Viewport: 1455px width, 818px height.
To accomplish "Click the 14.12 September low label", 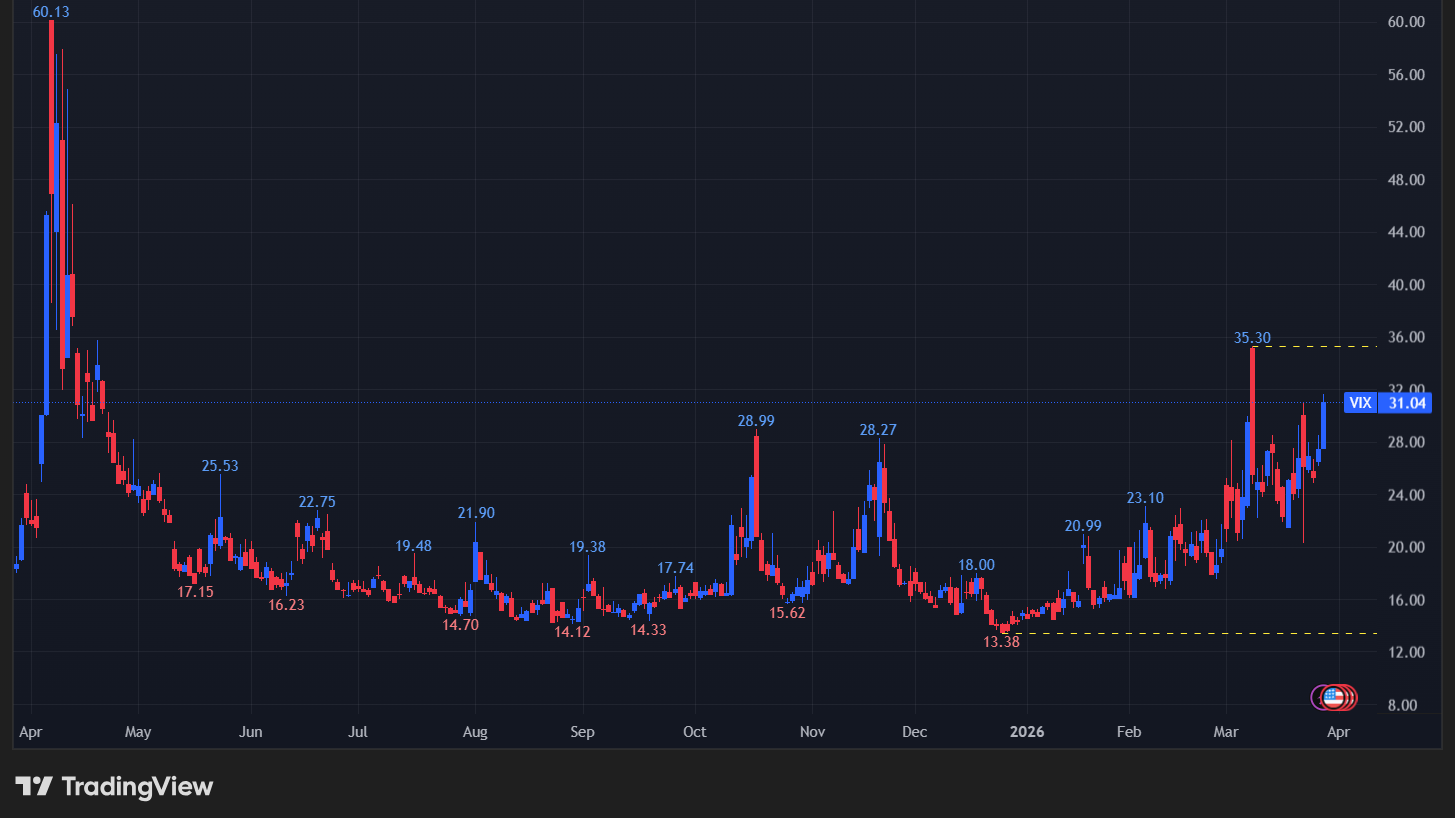I will click(x=572, y=632).
